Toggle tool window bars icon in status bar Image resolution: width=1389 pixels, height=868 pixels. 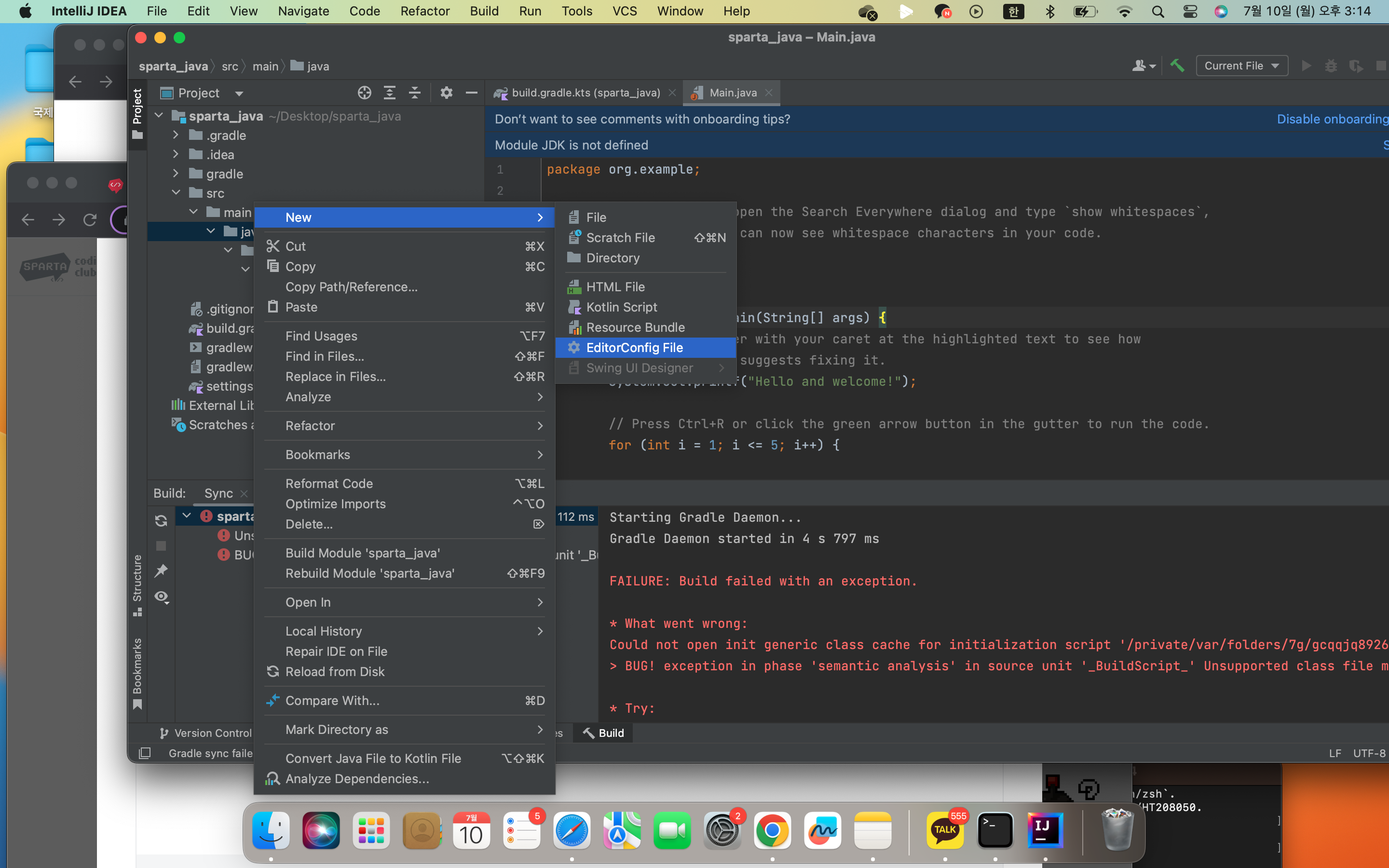(x=145, y=753)
